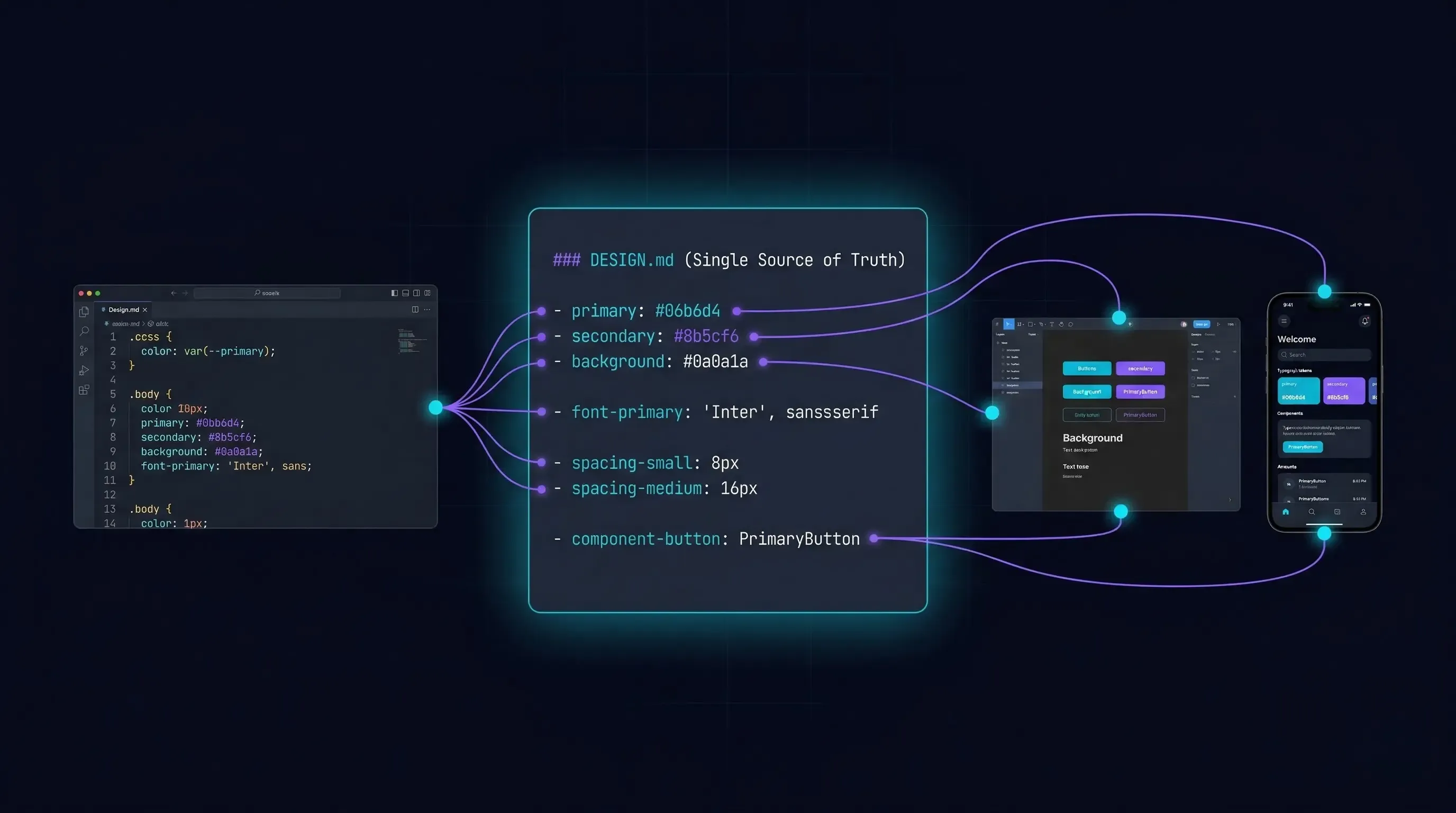Tap the PrimaryButton under Components on the phone
Image resolution: width=1456 pixels, height=813 pixels.
1303,447
